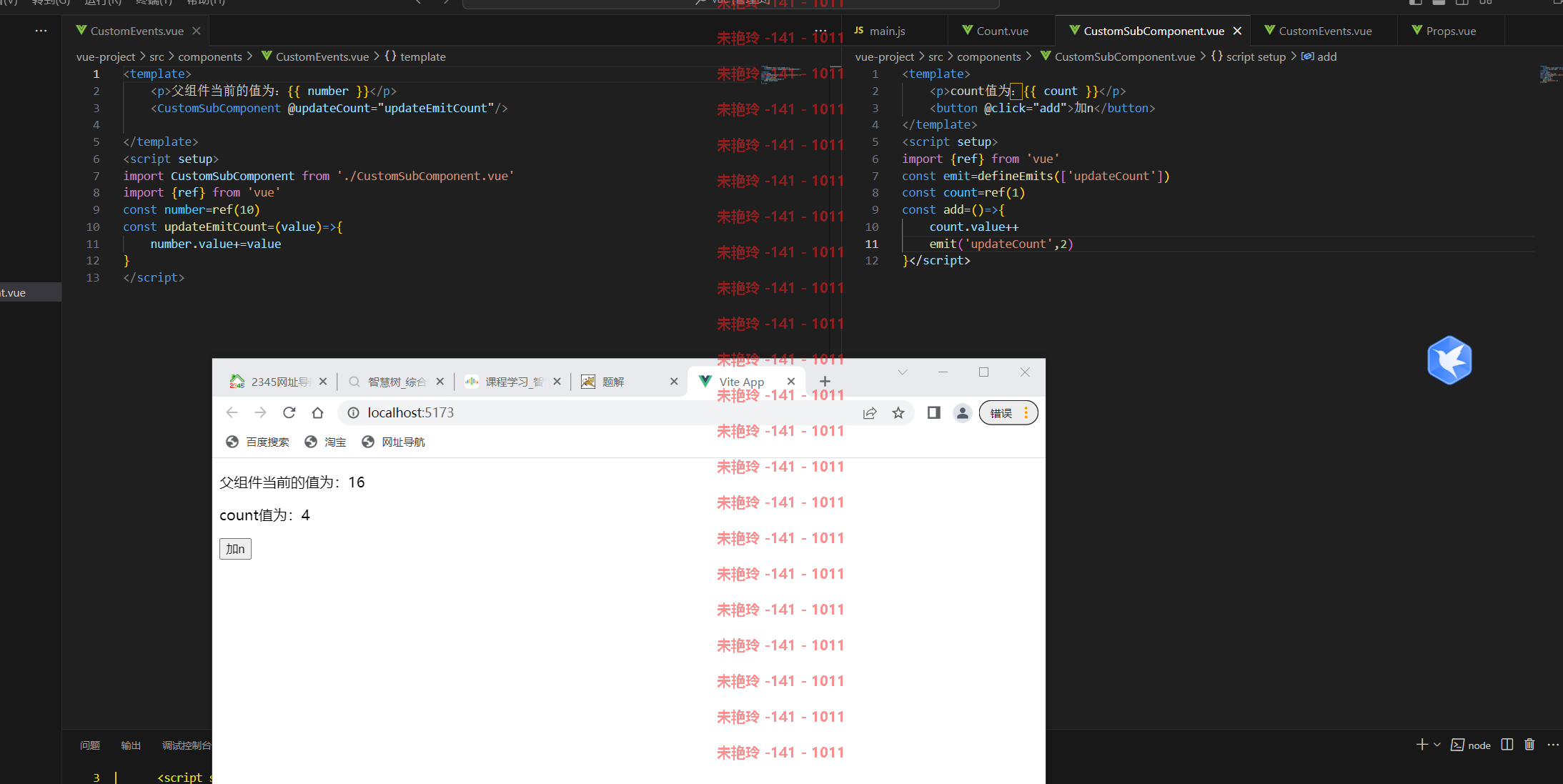Reload the localhost page in the browser
This screenshot has height=784, width=1563.
[289, 412]
